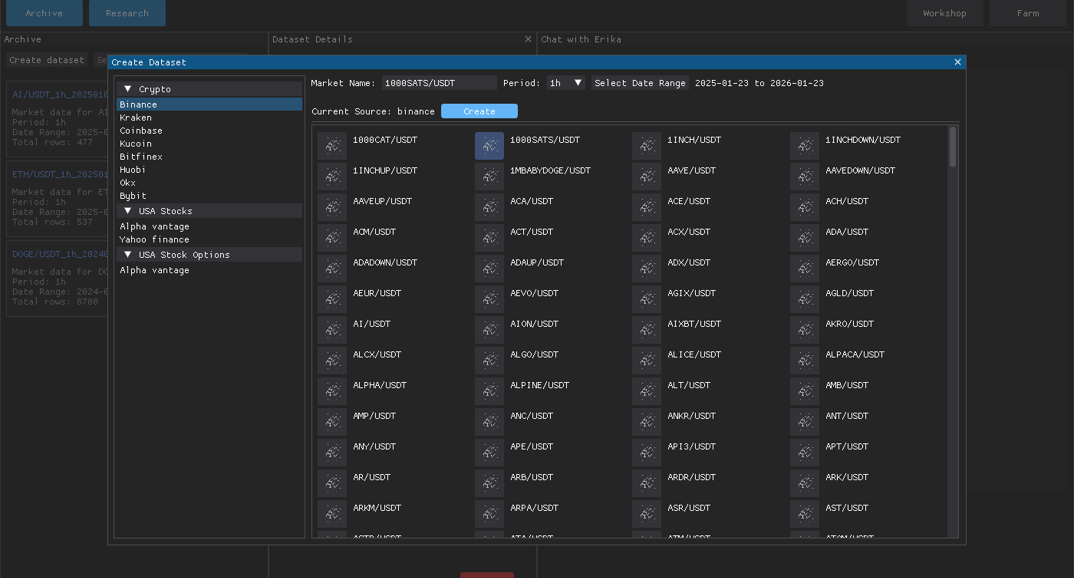Image resolution: width=1074 pixels, height=578 pixels.
Task: Click the APE/USDT market icon
Action: [x=489, y=453]
